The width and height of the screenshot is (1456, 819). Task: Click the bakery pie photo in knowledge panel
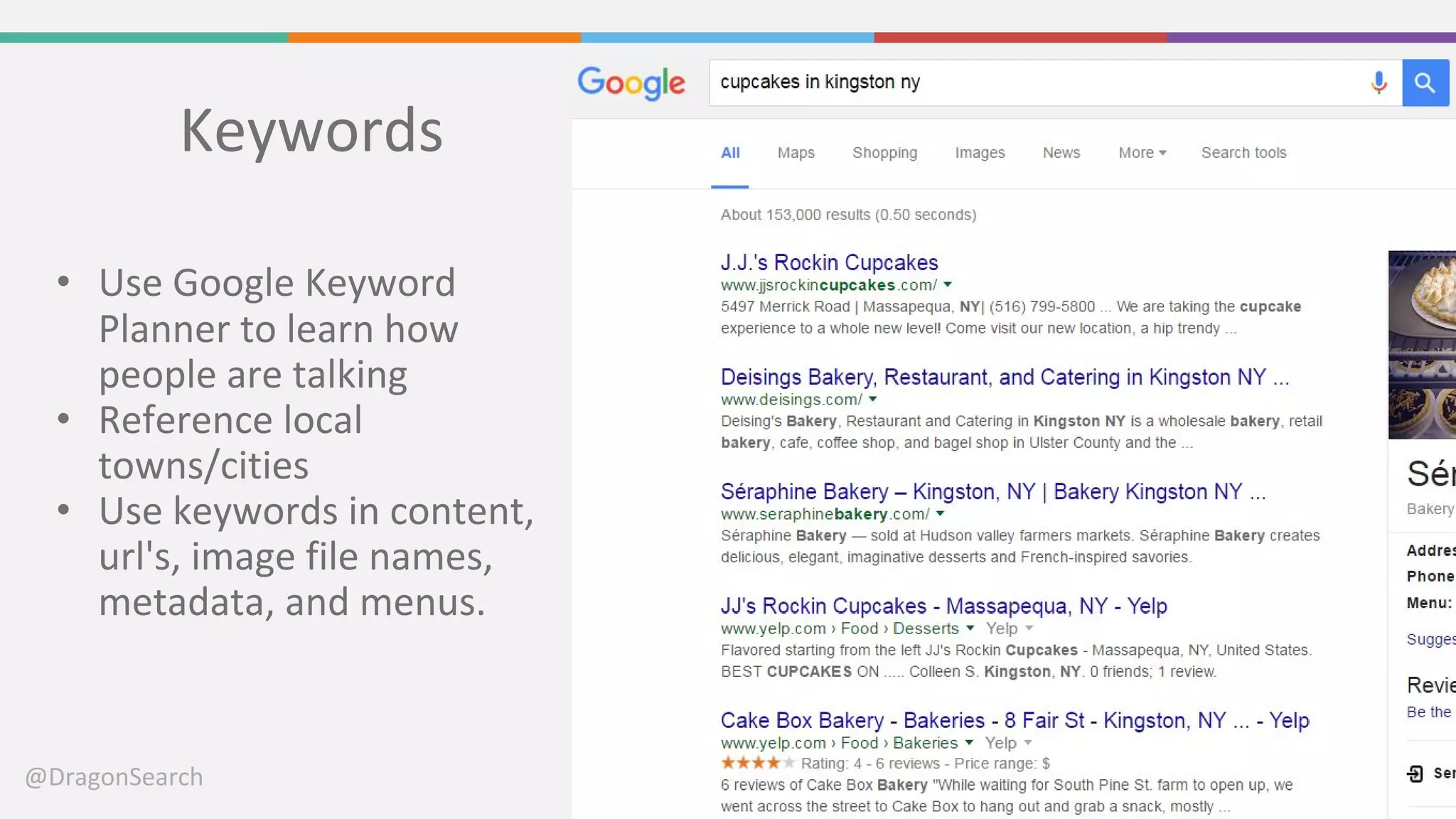1422,345
